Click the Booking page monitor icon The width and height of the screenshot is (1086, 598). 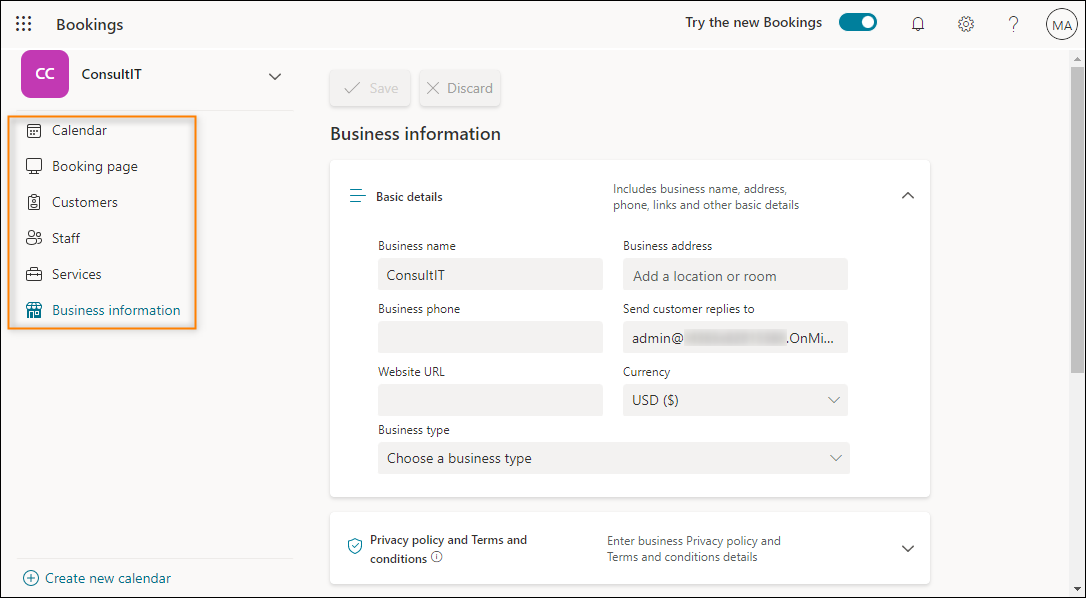coord(34,166)
